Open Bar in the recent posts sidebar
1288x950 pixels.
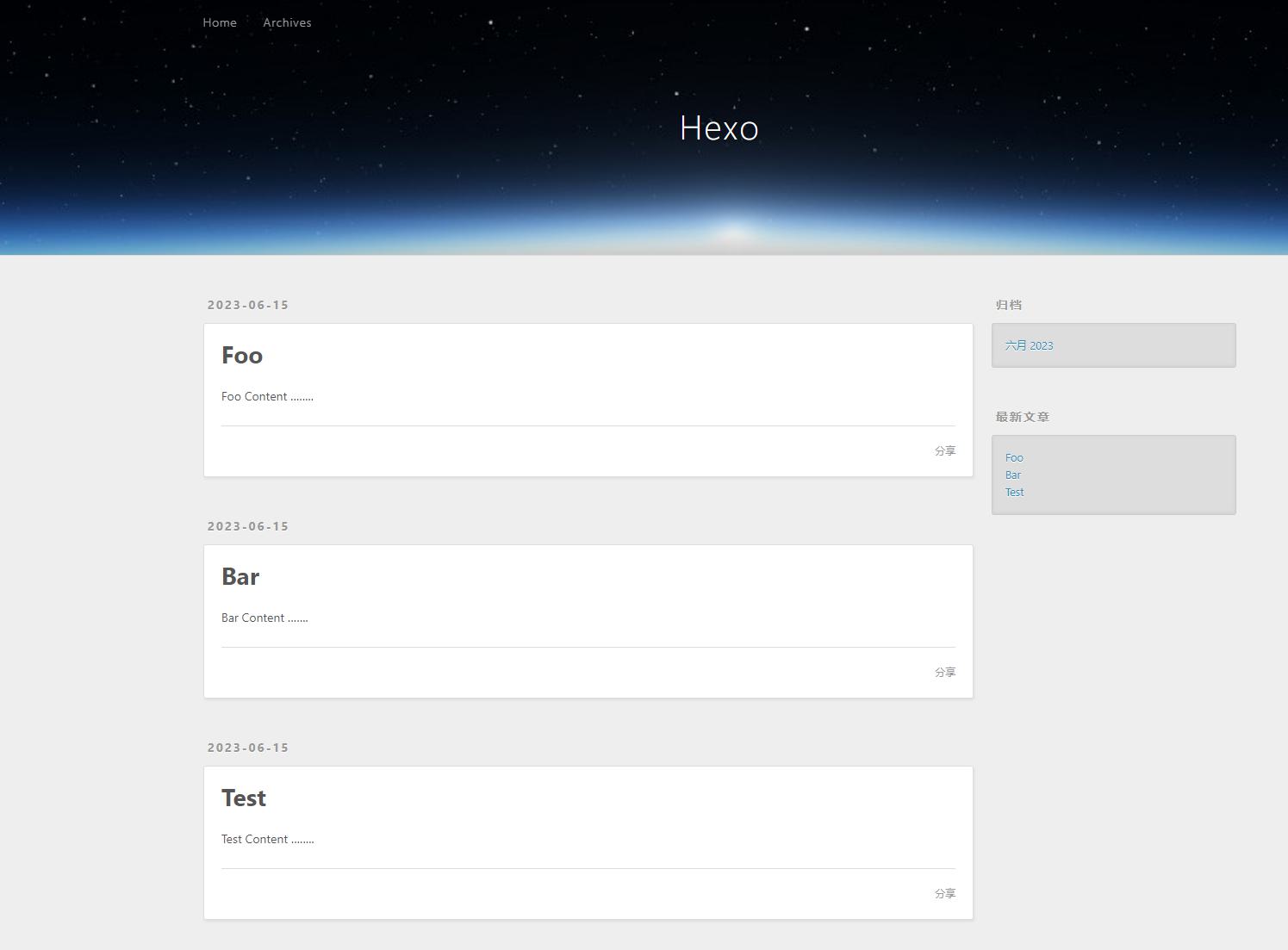[x=1013, y=475]
